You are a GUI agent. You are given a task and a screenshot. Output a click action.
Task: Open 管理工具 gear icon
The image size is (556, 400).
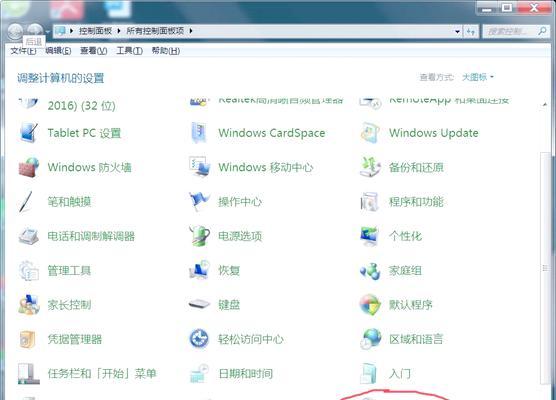28,271
